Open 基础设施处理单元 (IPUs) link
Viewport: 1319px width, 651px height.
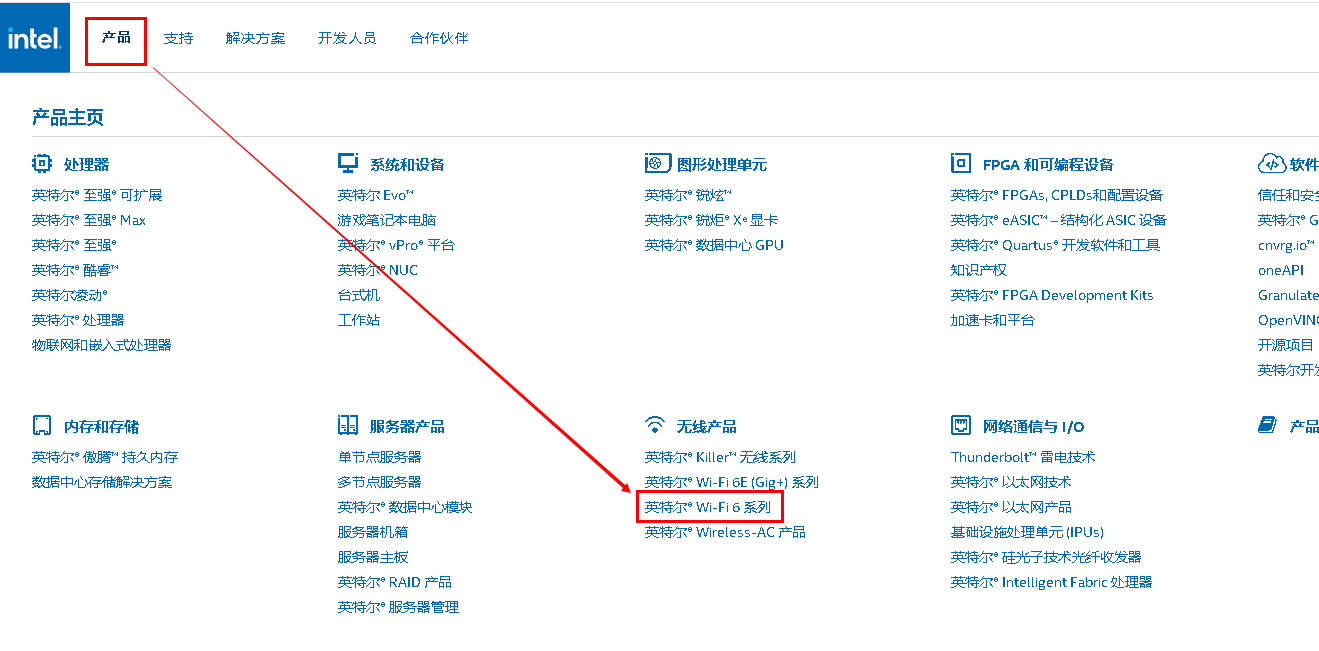(1028, 532)
